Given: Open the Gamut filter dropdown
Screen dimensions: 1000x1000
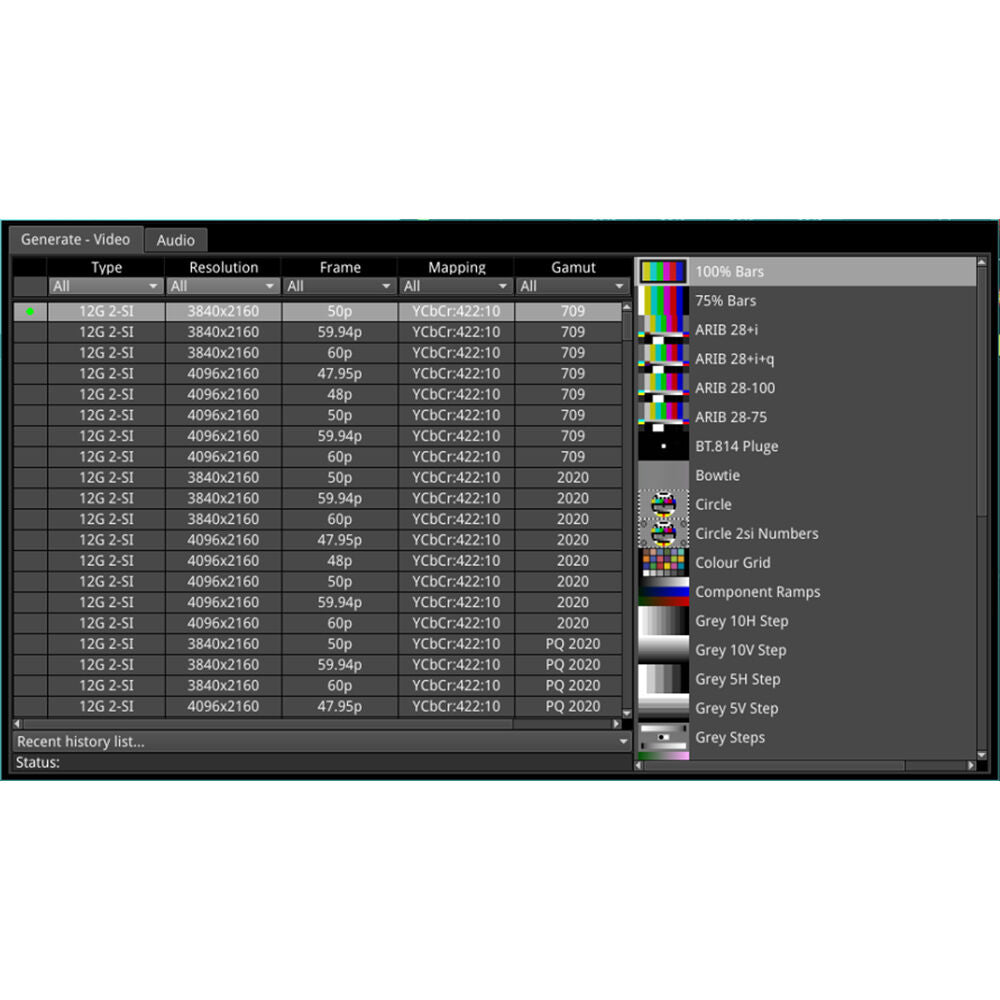Looking at the screenshot, I should click(573, 286).
